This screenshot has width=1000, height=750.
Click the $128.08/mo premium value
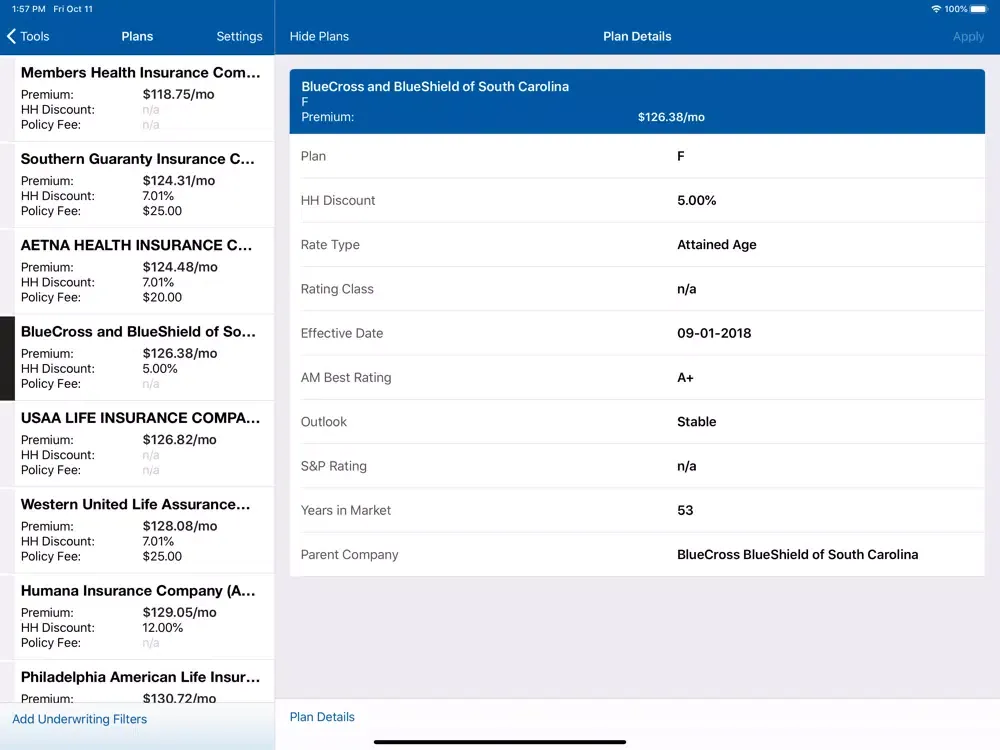(x=180, y=526)
